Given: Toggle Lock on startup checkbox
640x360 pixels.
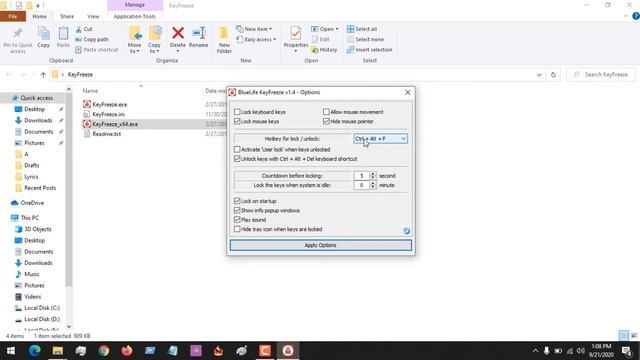Looking at the screenshot, I should tap(237, 201).
